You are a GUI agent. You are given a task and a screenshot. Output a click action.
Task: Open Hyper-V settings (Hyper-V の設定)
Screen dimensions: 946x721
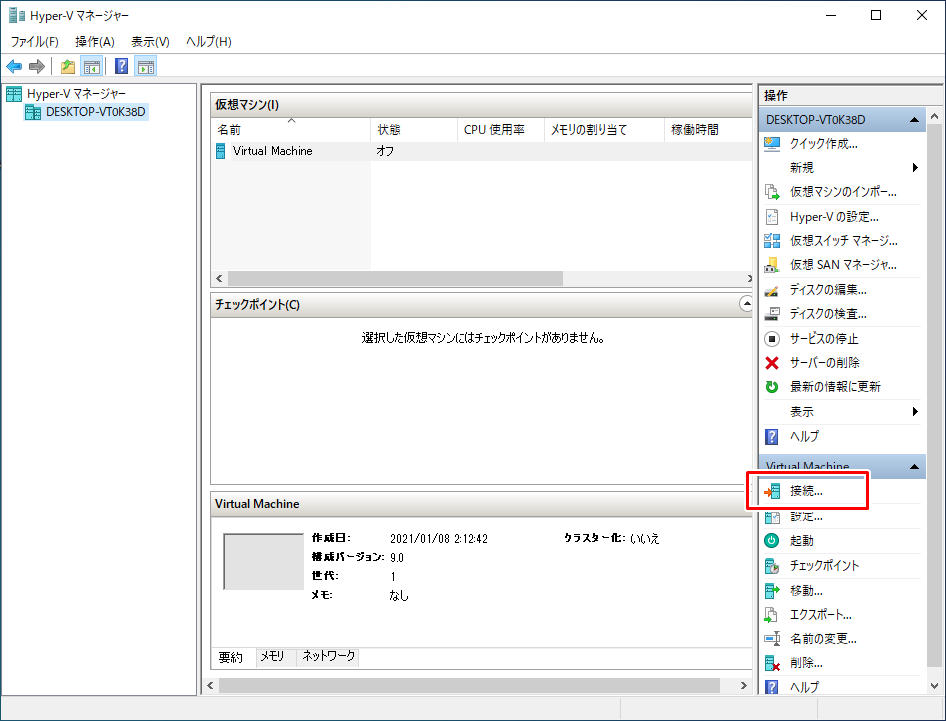[833, 216]
